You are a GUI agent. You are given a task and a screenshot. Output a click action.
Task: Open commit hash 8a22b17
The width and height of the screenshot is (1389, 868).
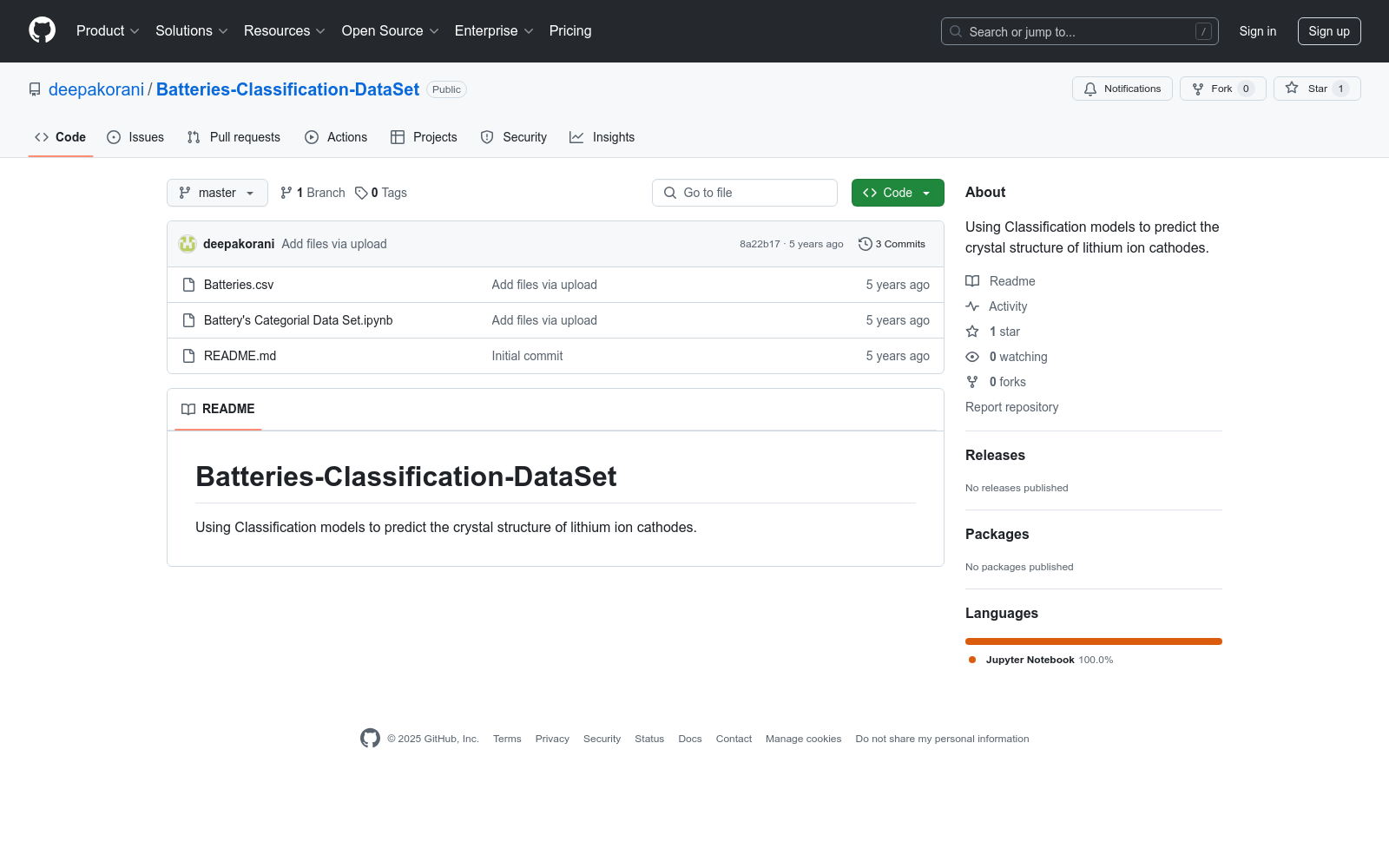click(x=760, y=244)
